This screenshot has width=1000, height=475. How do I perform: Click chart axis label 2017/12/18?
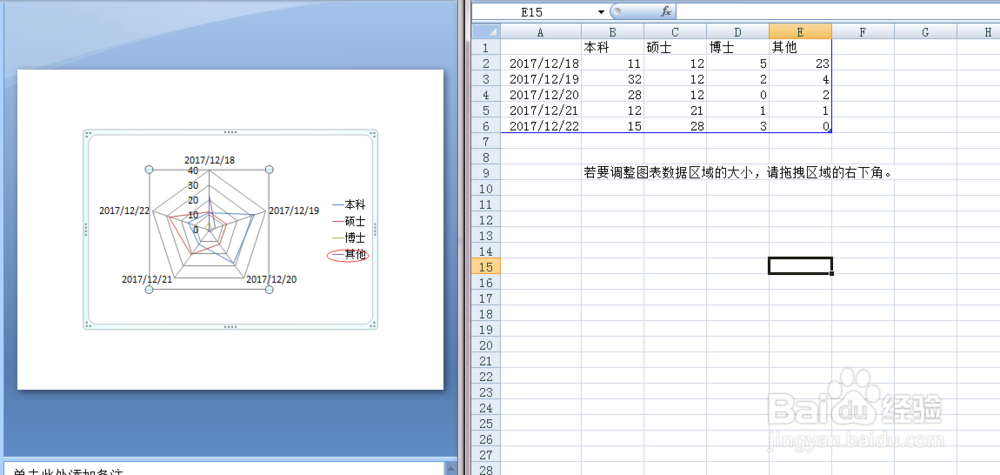(210, 160)
